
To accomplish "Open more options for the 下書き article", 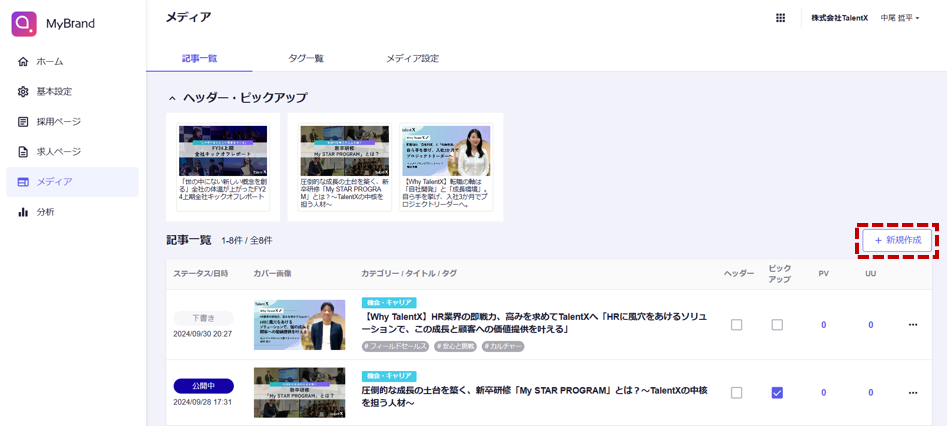I will tap(912, 325).
